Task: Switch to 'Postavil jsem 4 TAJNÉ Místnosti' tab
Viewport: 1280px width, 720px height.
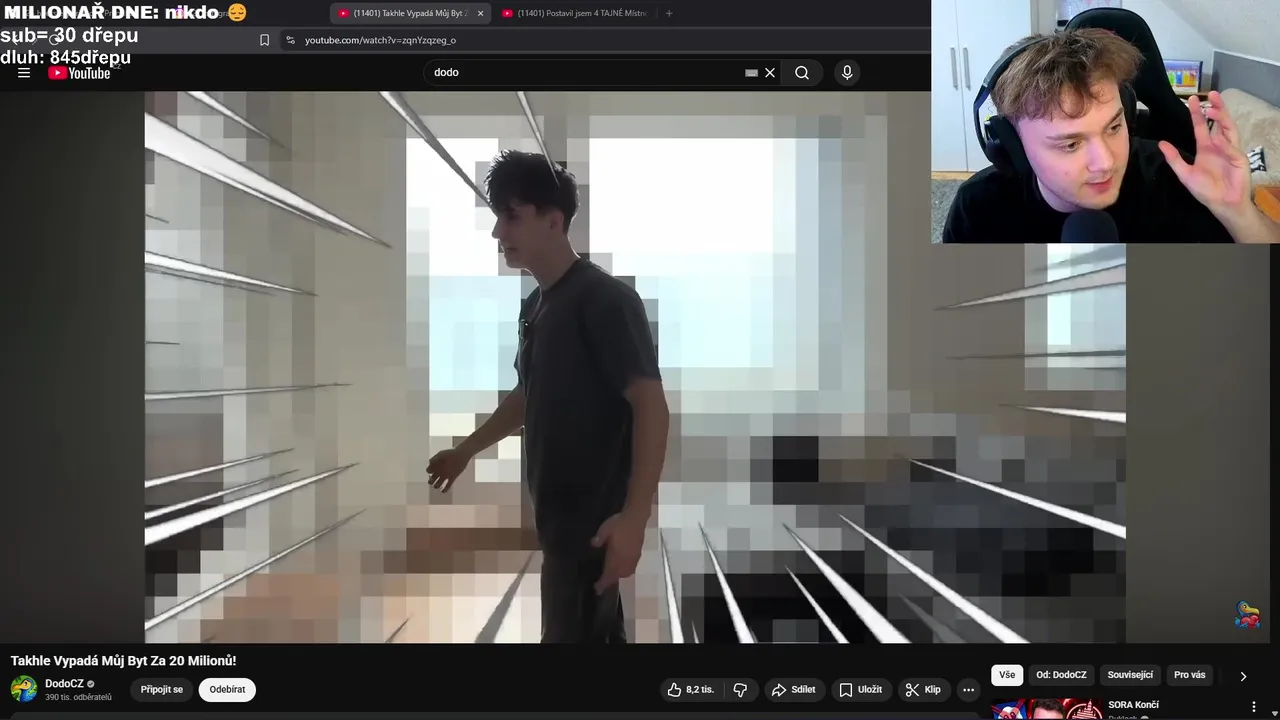Action: [x=574, y=13]
